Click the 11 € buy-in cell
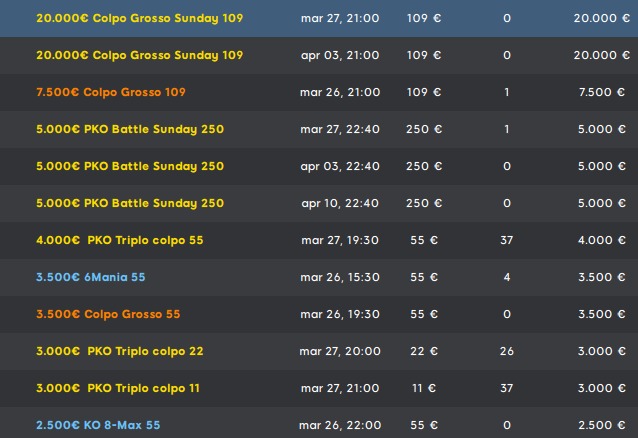The height and width of the screenshot is (438, 638). coord(426,388)
